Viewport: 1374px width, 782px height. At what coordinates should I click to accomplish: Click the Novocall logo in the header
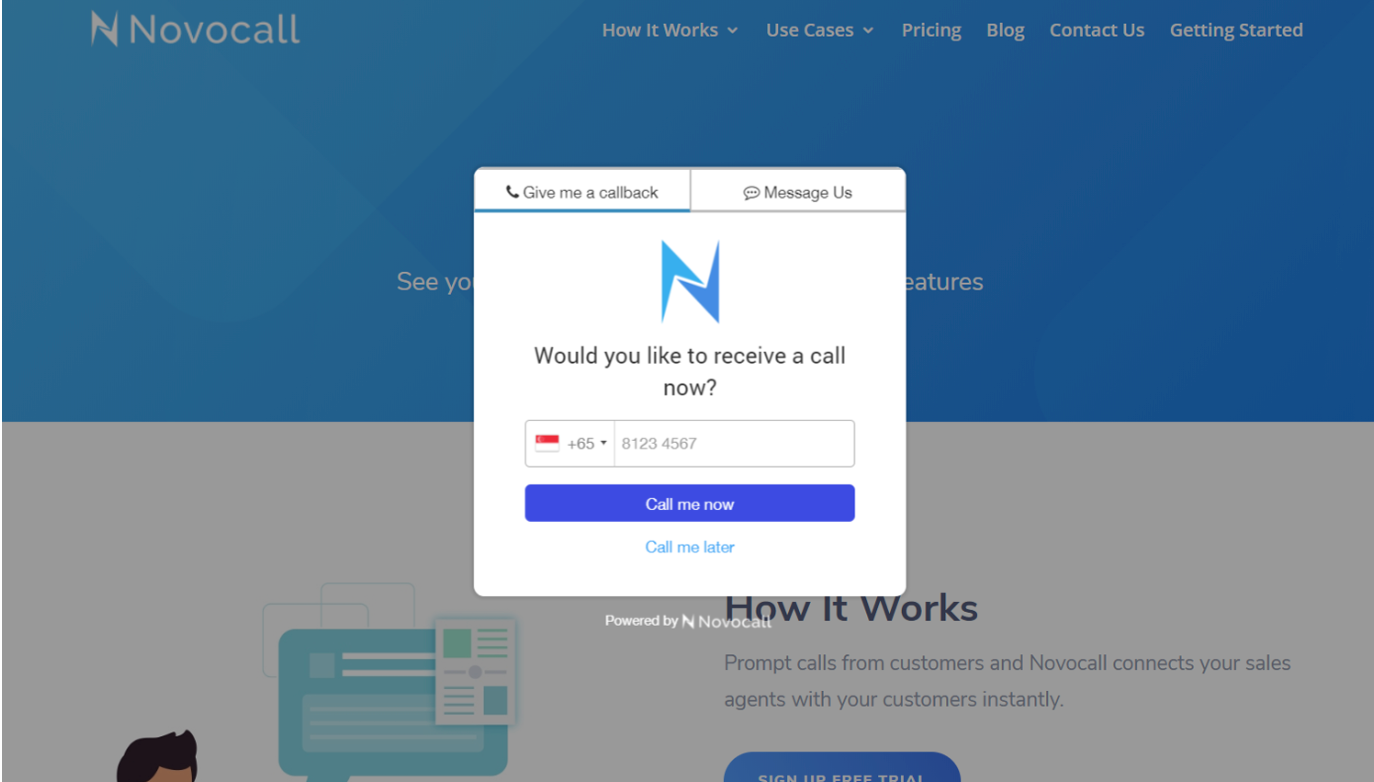(195, 29)
